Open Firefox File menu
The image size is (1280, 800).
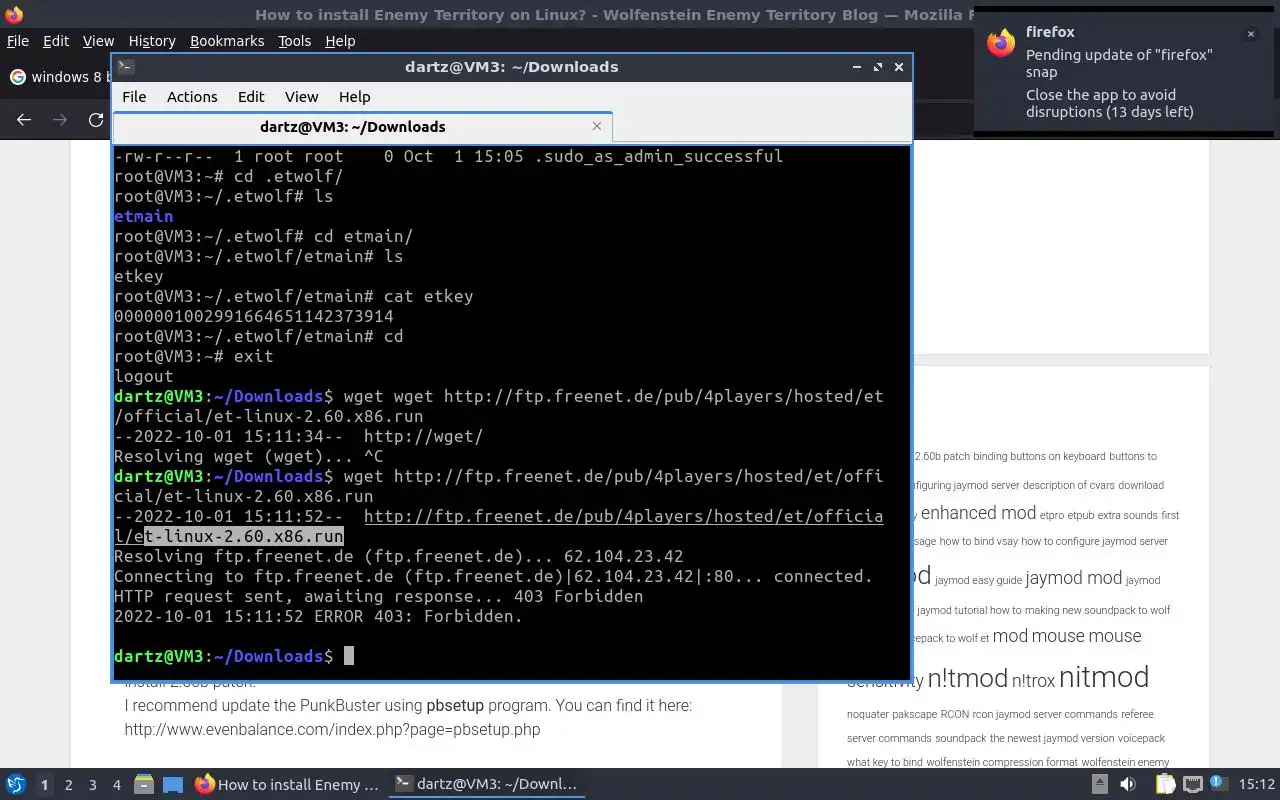click(18, 41)
